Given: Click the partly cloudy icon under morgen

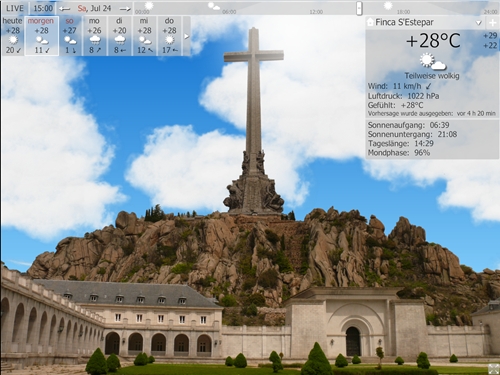Looking at the screenshot, I should [42, 41].
